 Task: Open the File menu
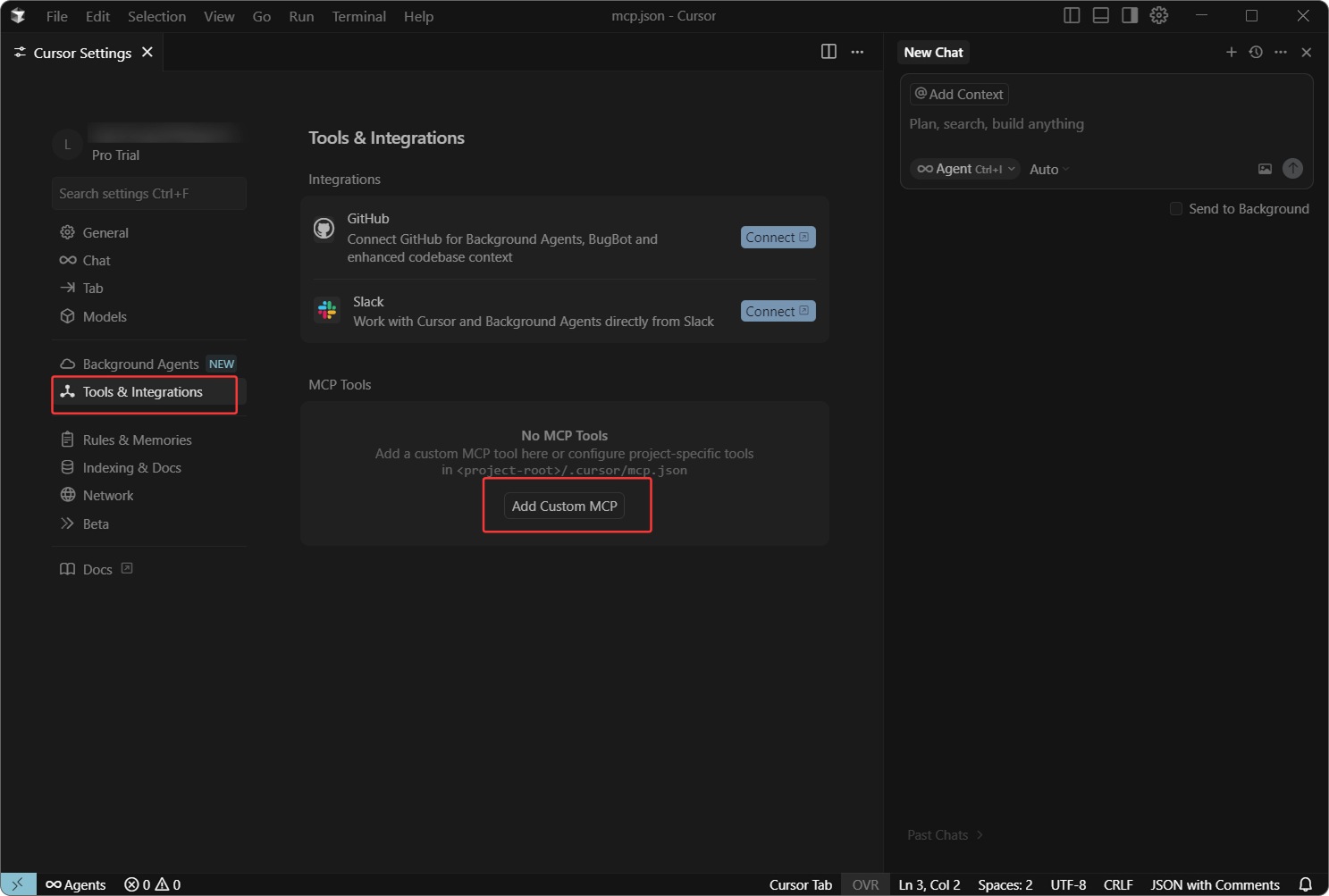click(x=57, y=16)
